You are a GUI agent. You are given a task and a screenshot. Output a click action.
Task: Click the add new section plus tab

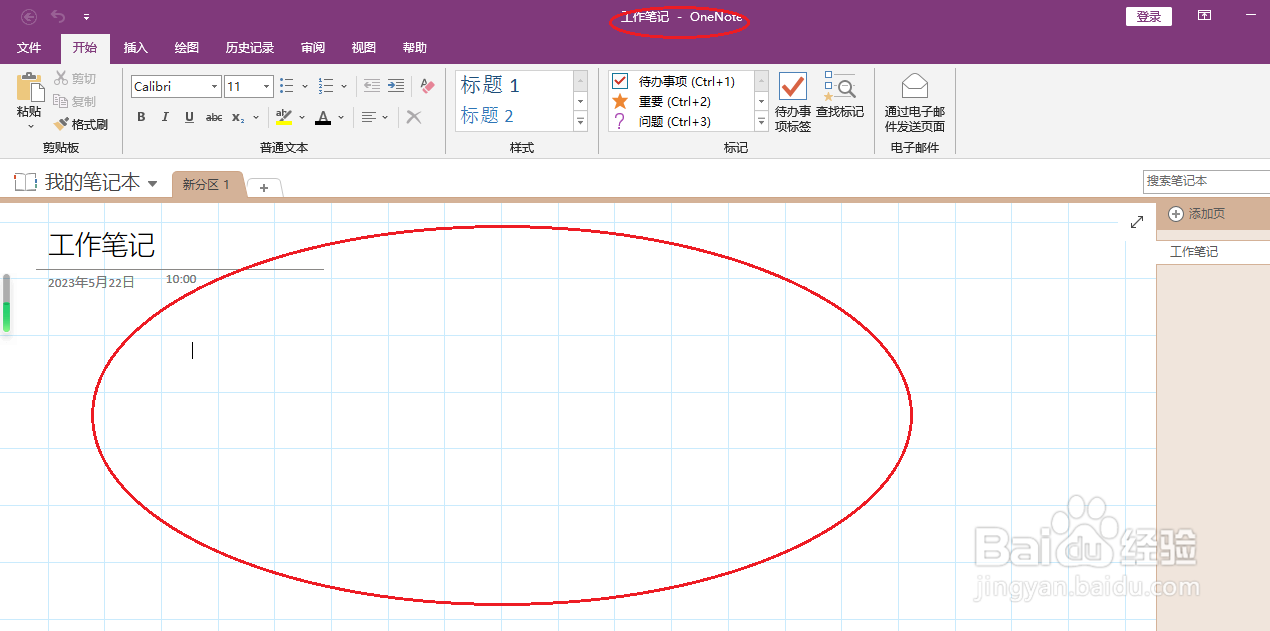click(x=264, y=188)
